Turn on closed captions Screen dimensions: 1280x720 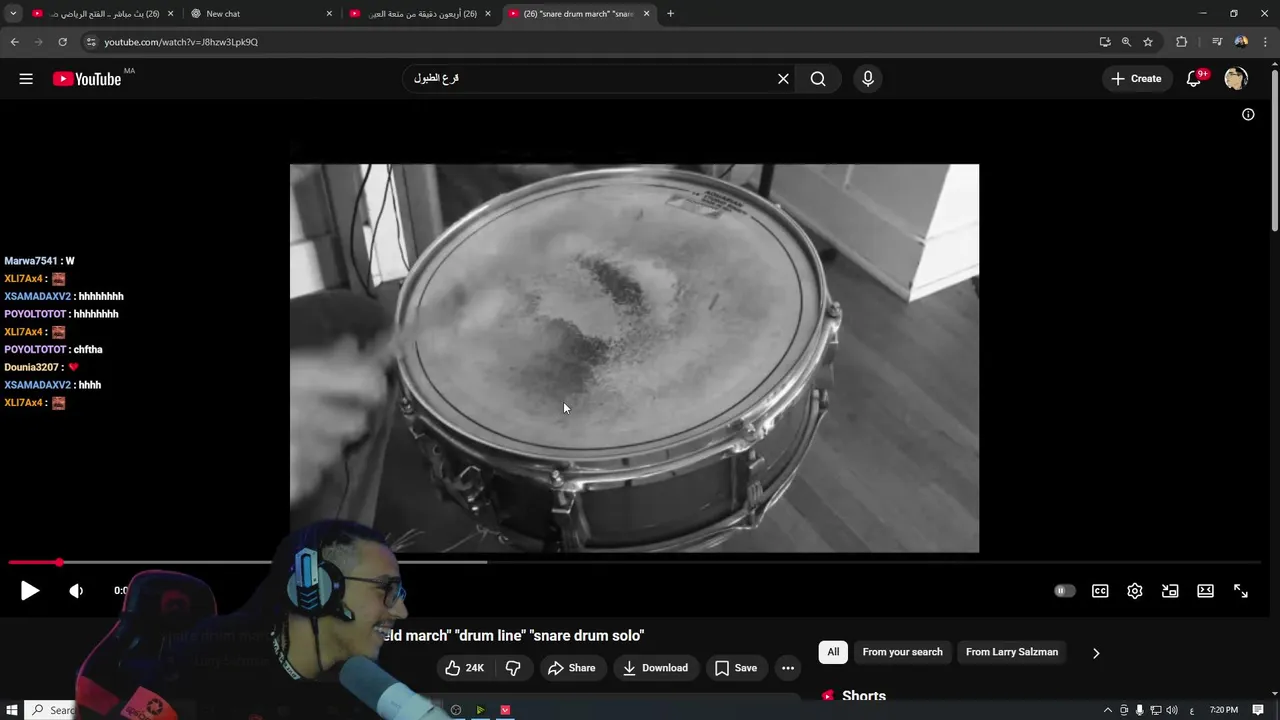coord(1100,591)
